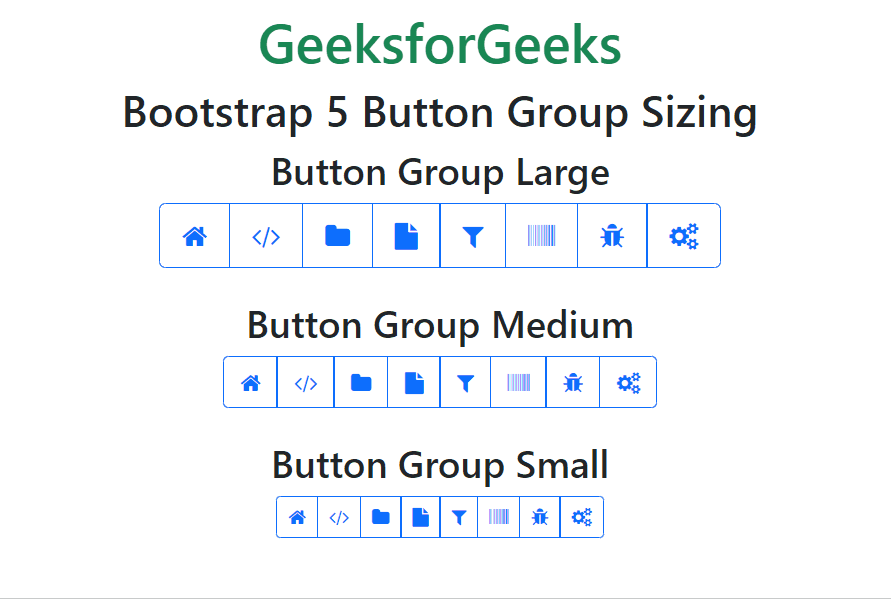Click bug icon in small button group
The width and height of the screenshot is (891, 599).
coord(540,517)
